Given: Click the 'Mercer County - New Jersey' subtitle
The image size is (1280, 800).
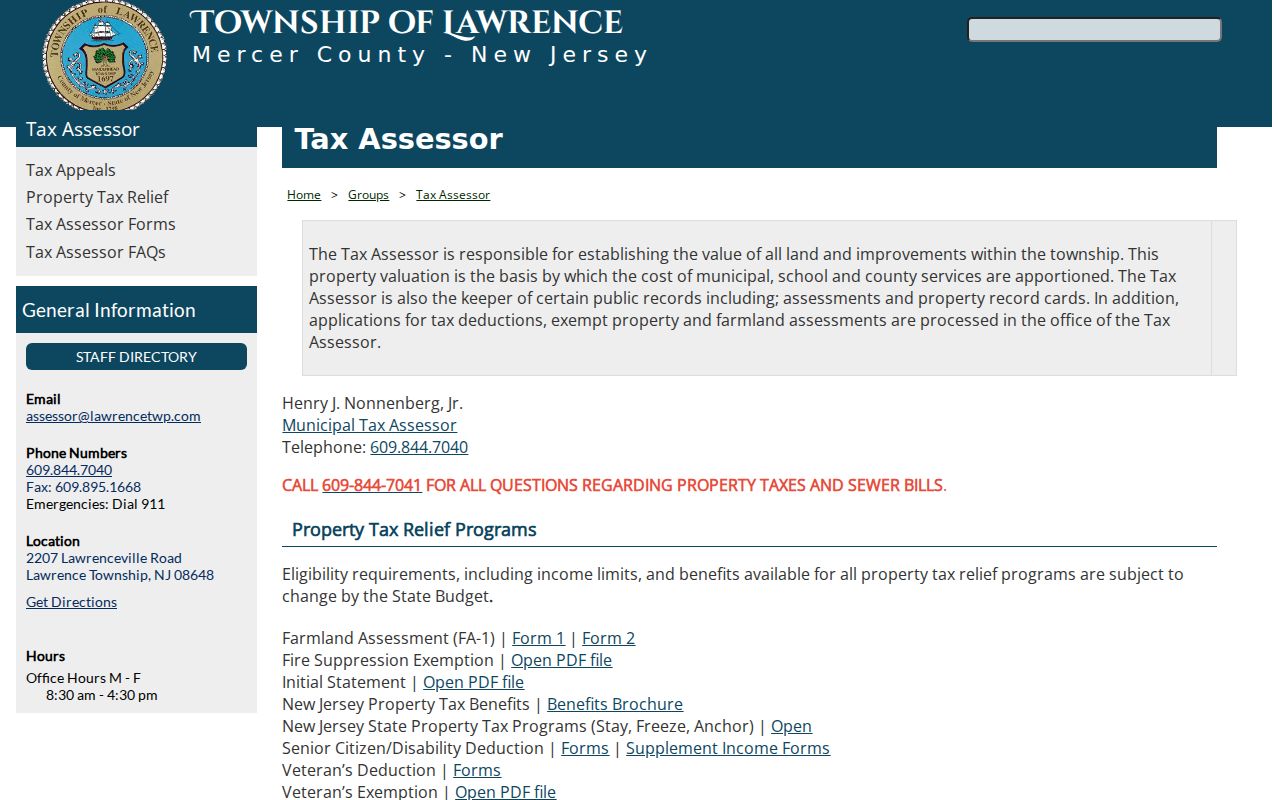Looking at the screenshot, I should point(420,54).
